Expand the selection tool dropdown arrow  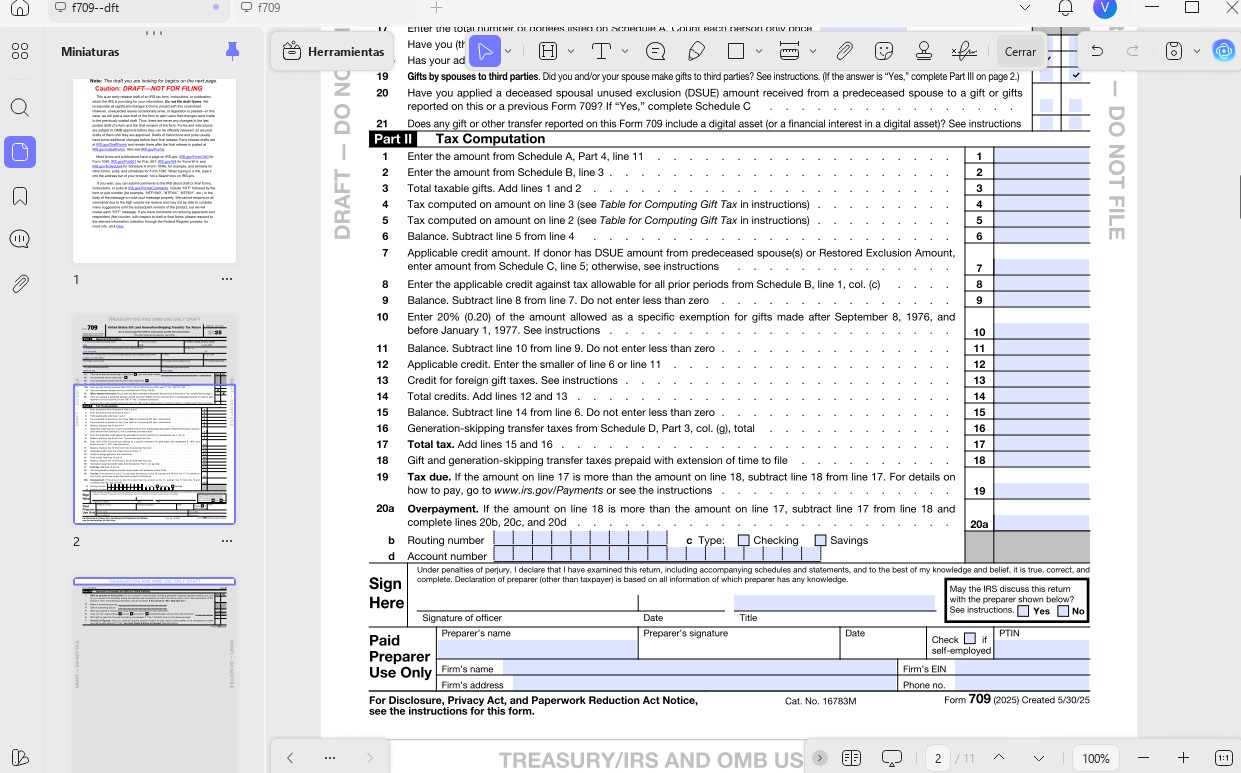[x=508, y=51]
